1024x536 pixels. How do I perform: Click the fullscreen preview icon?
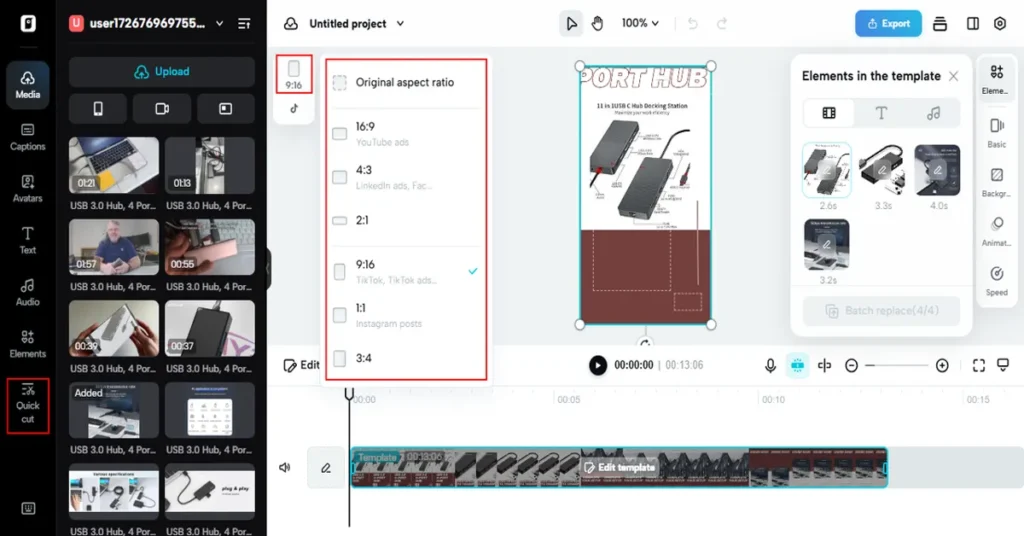pos(978,366)
